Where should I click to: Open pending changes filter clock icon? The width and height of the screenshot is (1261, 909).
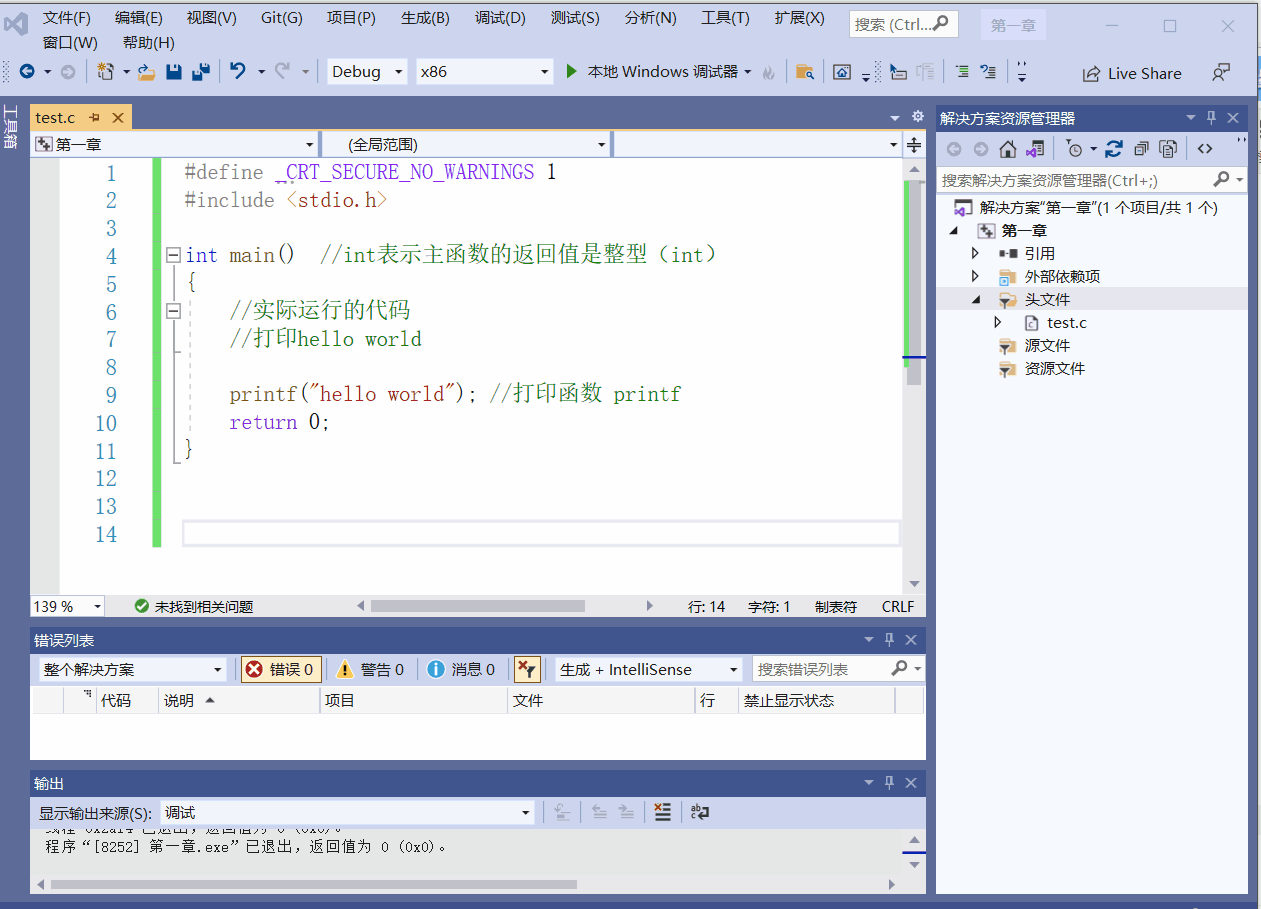pyautogui.click(x=1075, y=149)
